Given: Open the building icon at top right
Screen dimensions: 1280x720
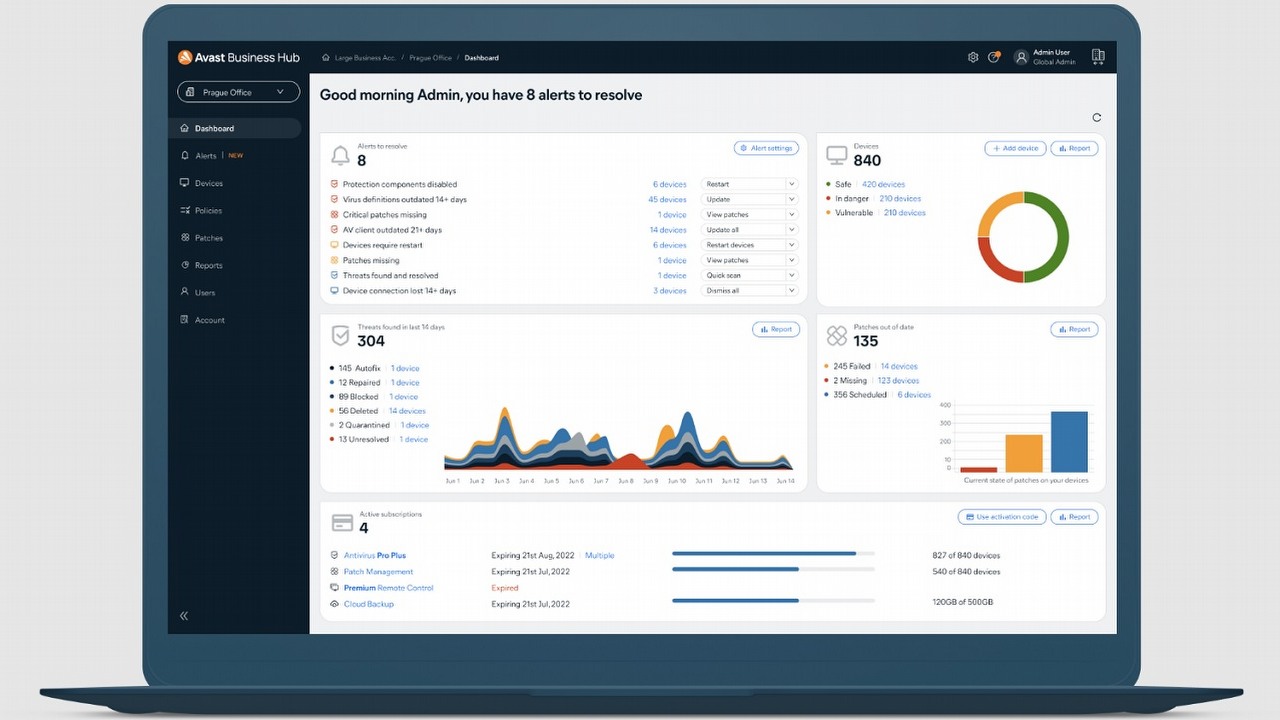Looking at the screenshot, I should 1098,57.
